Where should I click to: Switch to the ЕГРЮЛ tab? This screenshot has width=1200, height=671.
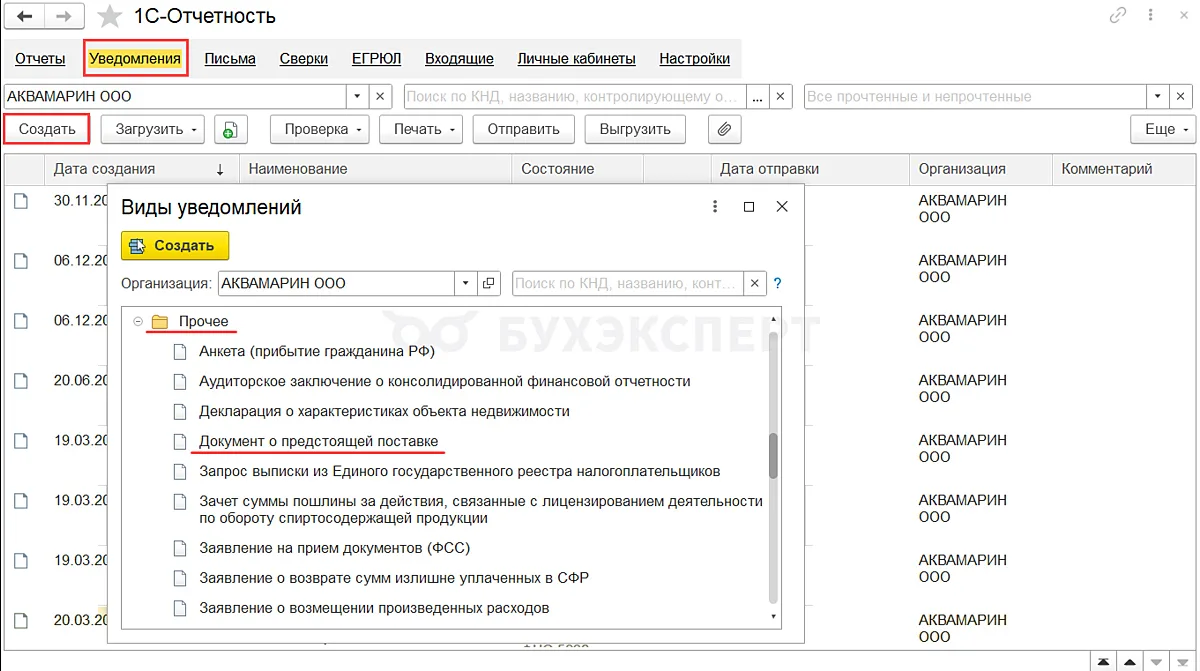pos(377,59)
